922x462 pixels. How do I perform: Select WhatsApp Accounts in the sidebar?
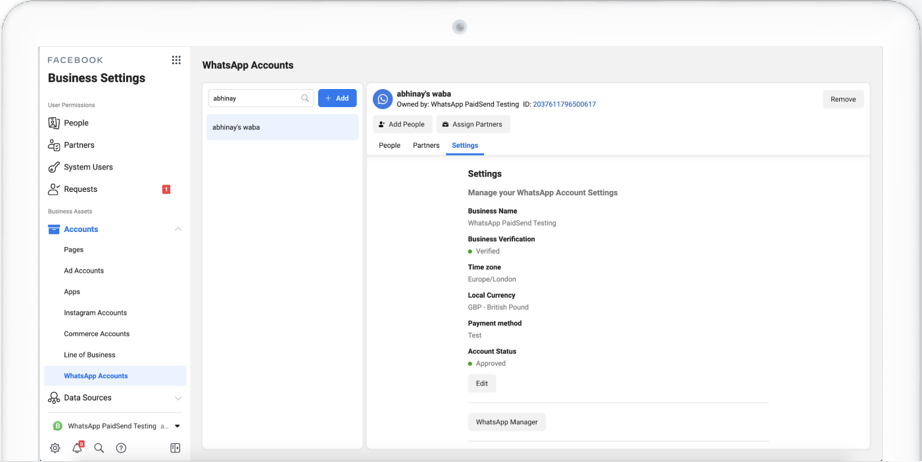[115, 376]
